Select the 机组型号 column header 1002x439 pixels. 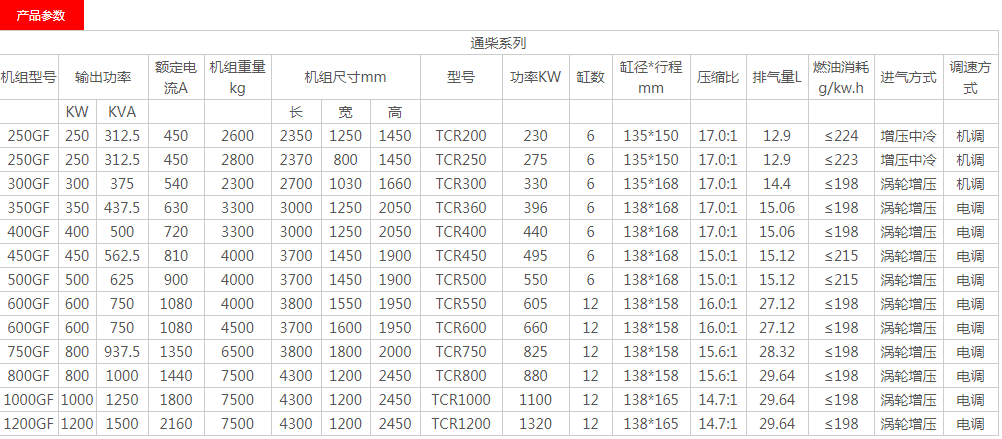(x=29, y=77)
